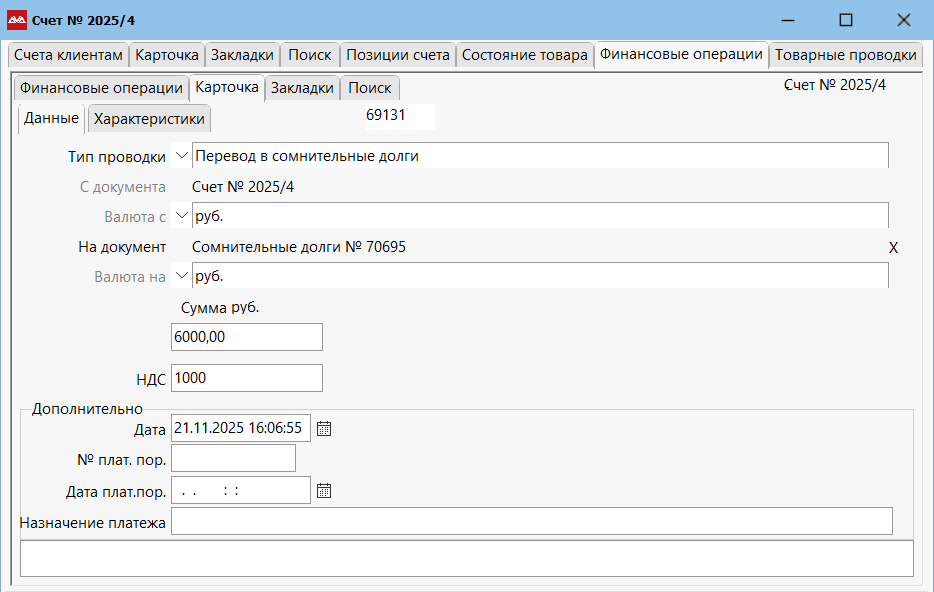Open calendar picker for Дата плат.пор.
Viewport: 934px width, 592px height.
click(x=323, y=491)
